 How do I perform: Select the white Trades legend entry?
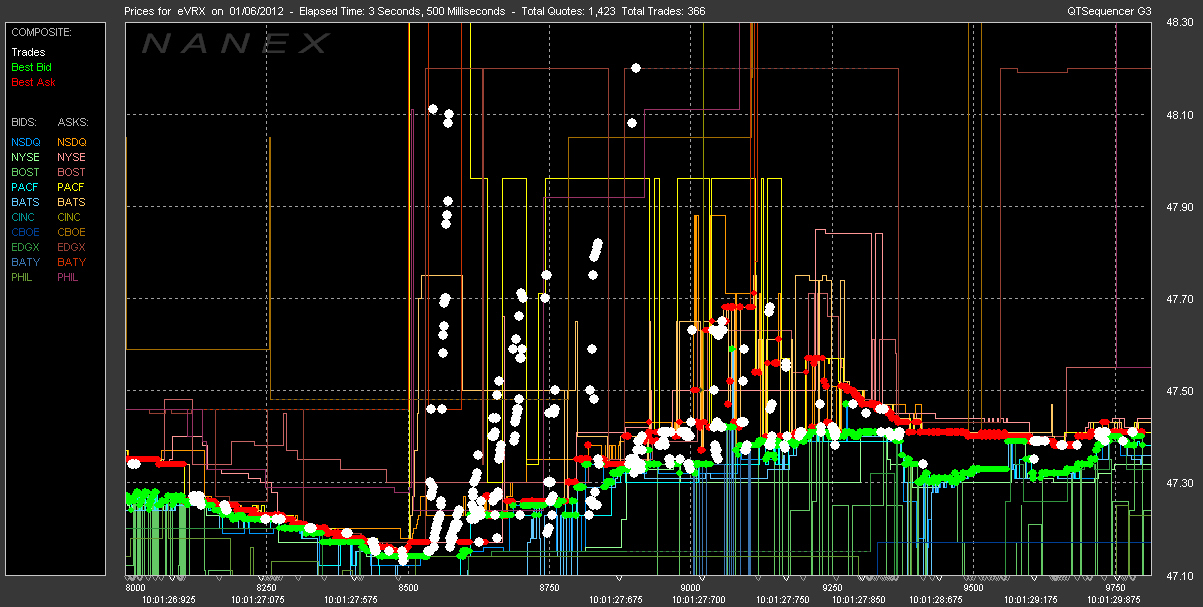click(26, 52)
